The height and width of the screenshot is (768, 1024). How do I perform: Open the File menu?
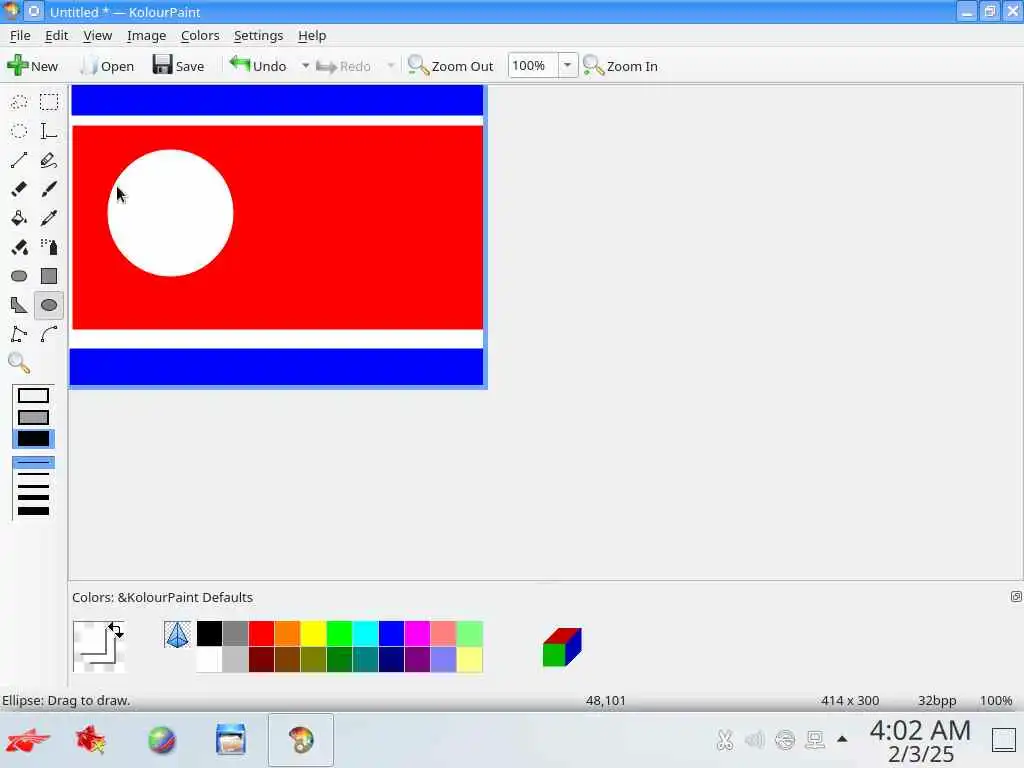point(20,35)
